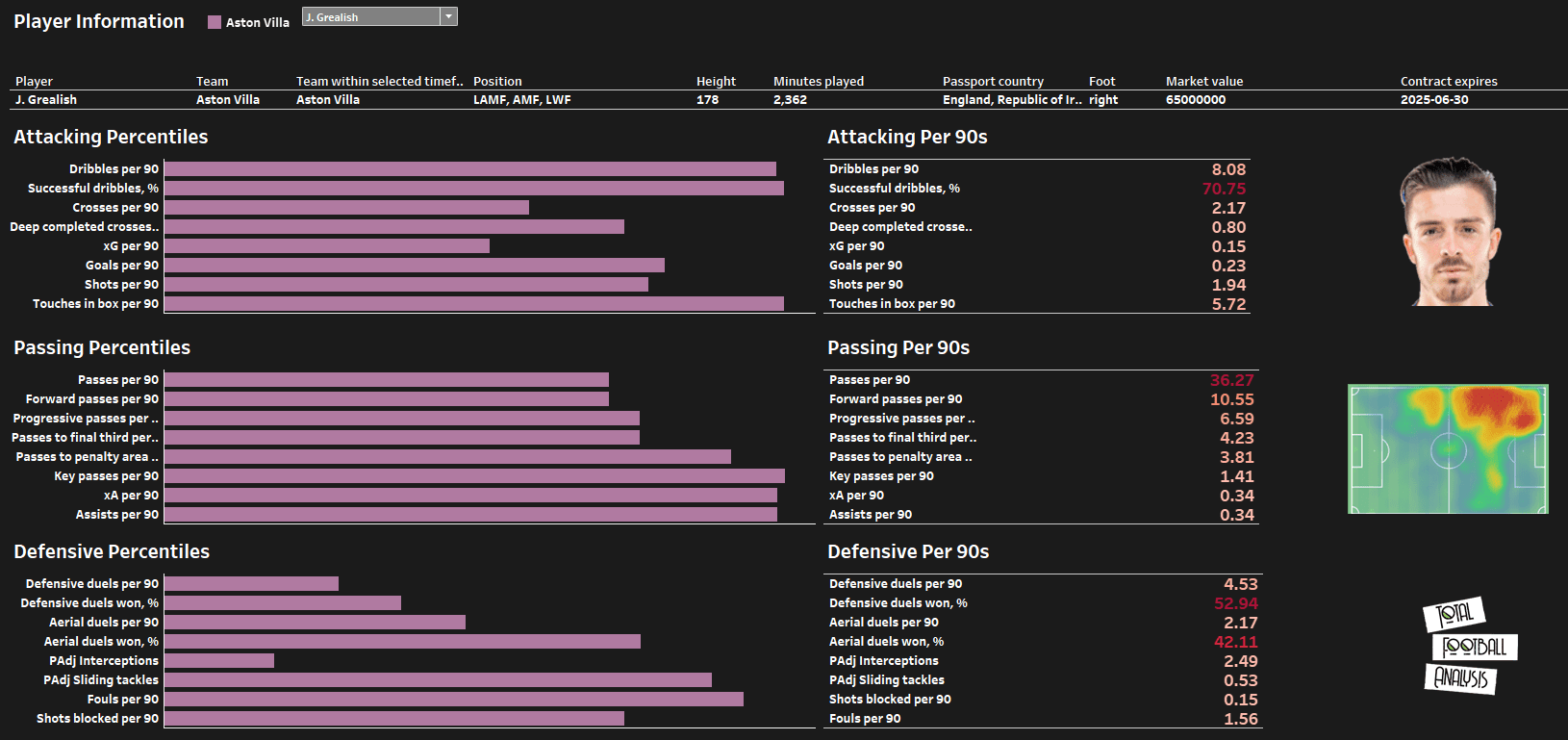
Task: Click the Defensive Per 90s section title
Action: point(908,551)
